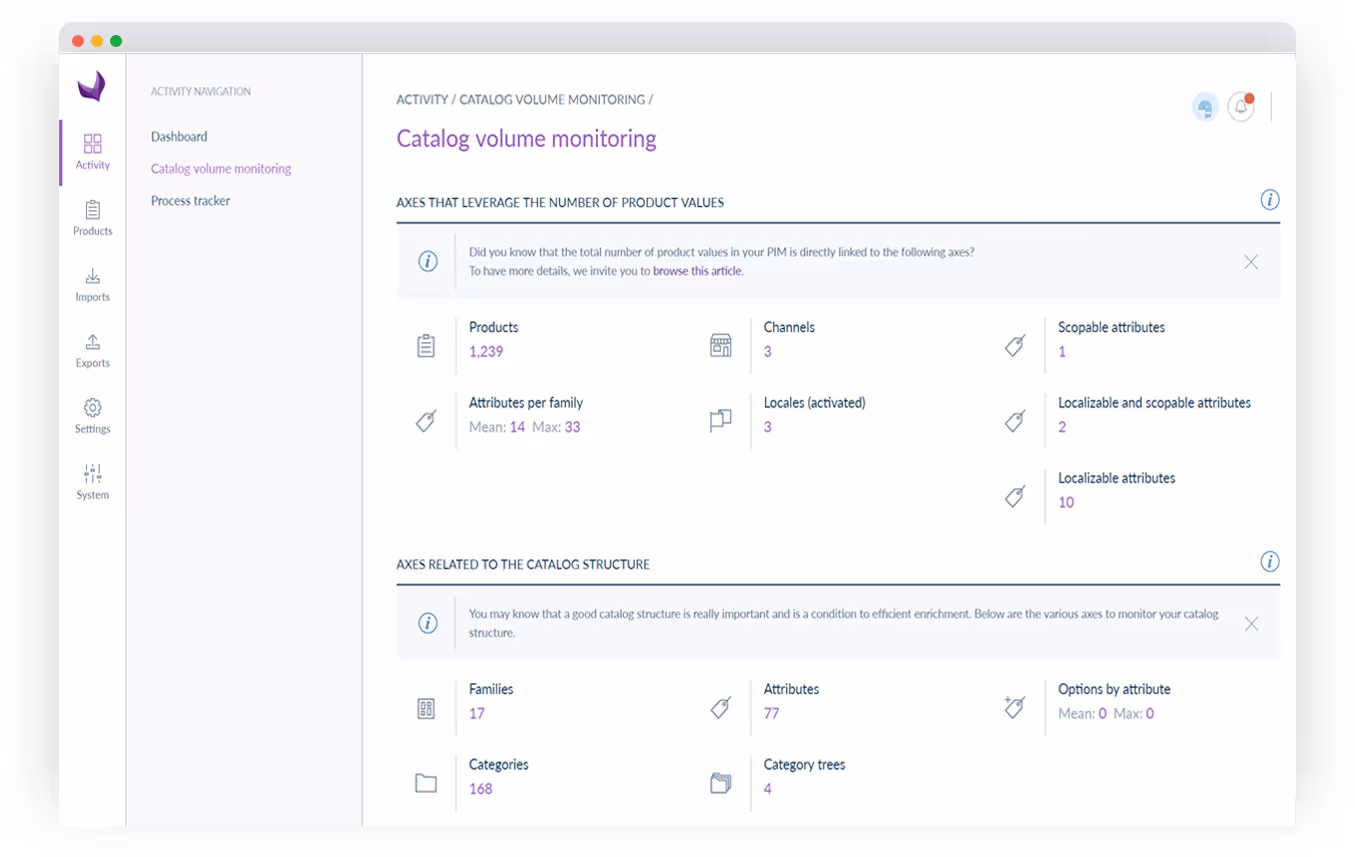This screenshot has height=857, width=1355.
Task: Click the Attributes per family tag icon
Action: (x=426, y=421)
